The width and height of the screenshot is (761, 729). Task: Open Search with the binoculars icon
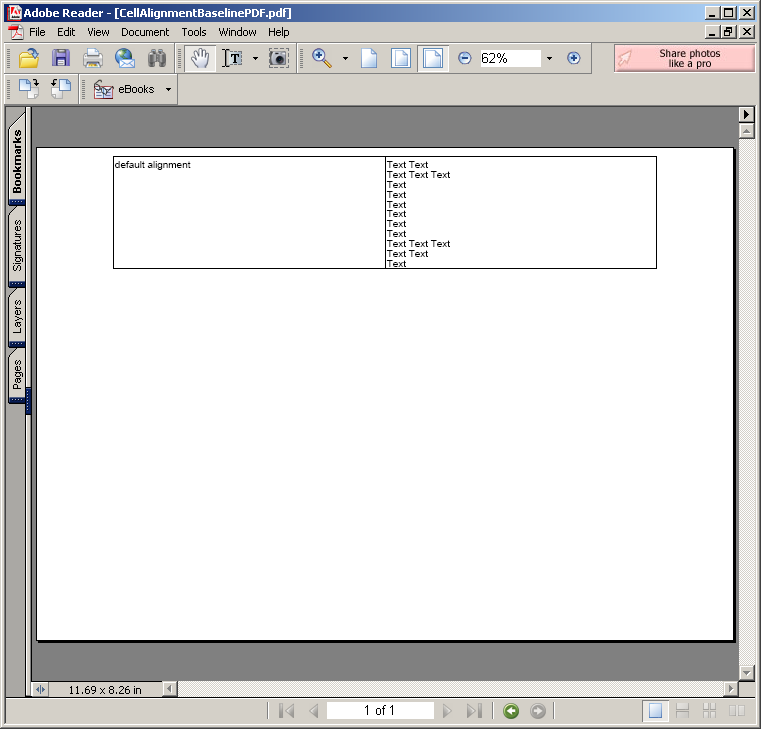tap(157, 58)
